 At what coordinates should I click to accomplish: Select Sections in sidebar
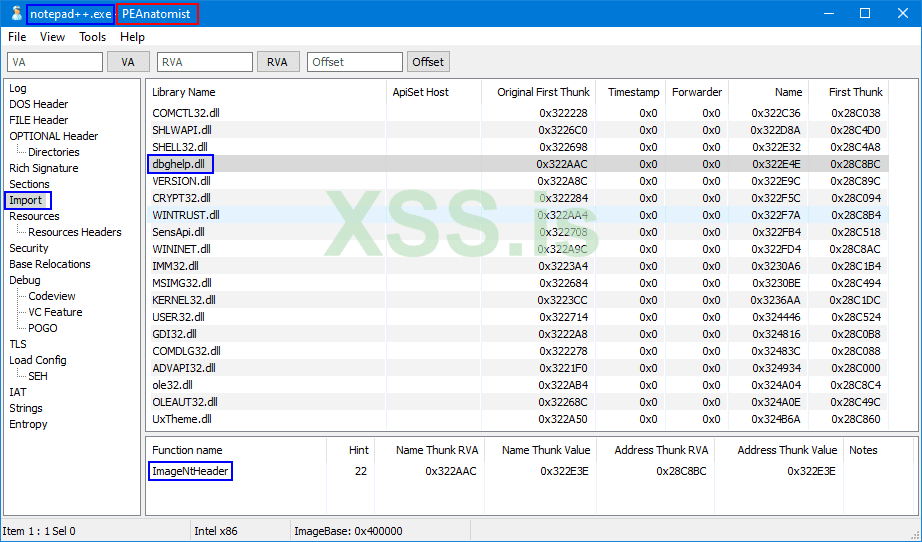tap(29, 184)
